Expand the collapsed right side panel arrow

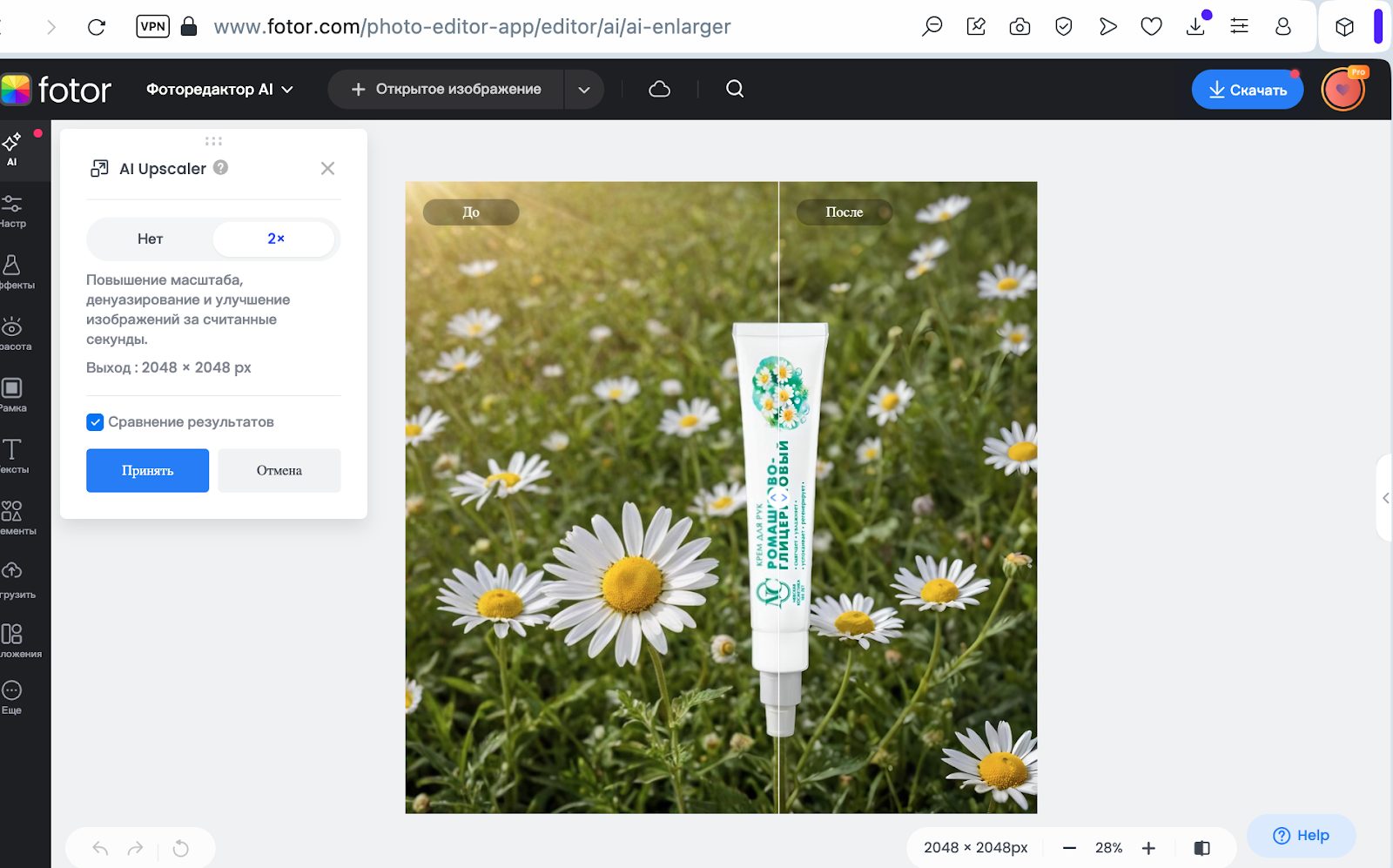tap(1385, 498)
